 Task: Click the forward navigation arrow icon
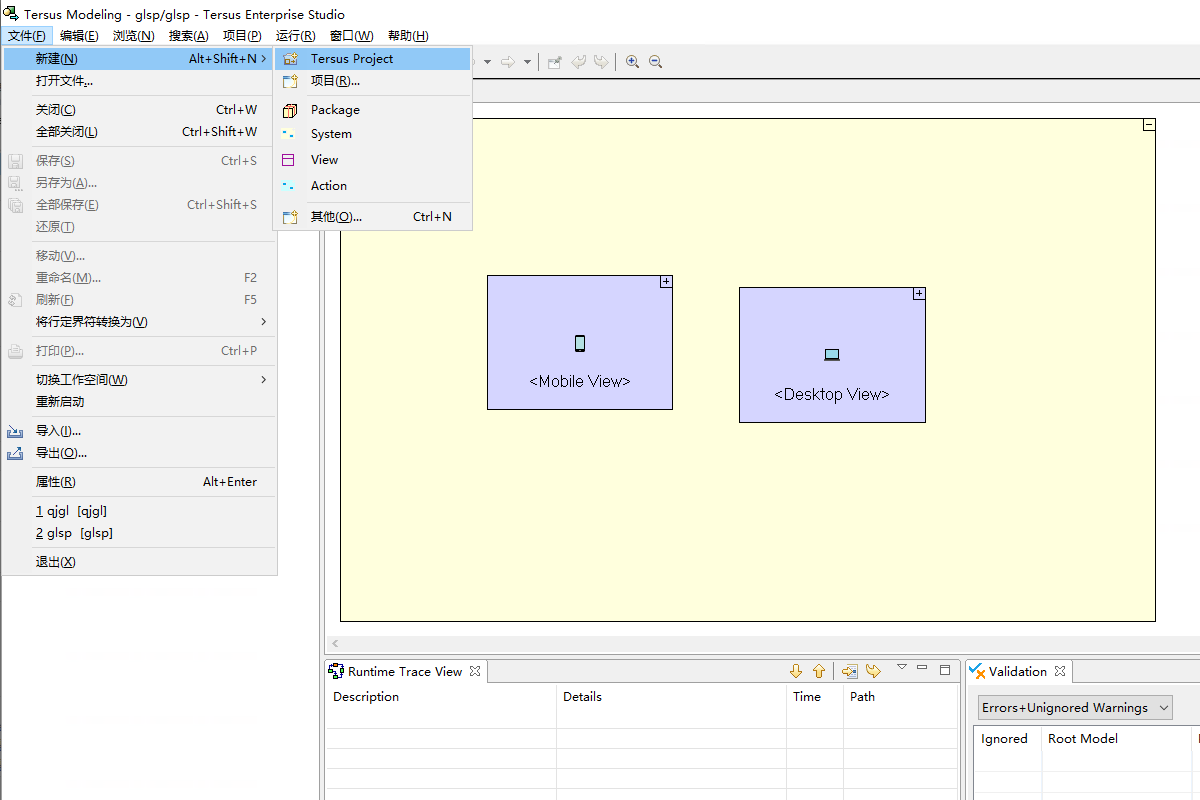point(508,62)
